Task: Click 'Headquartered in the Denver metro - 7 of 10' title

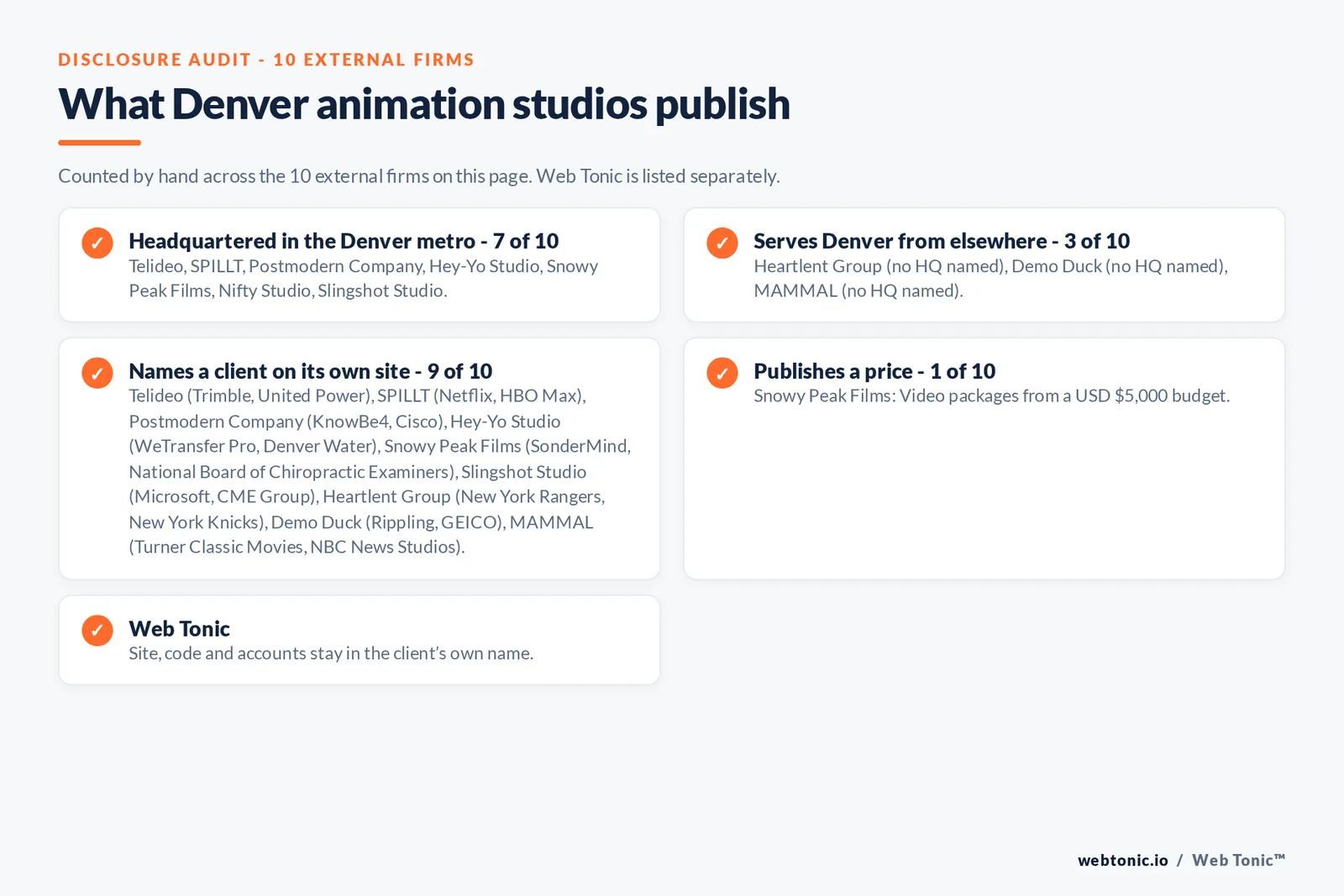Action: click(x=344, y=241)
